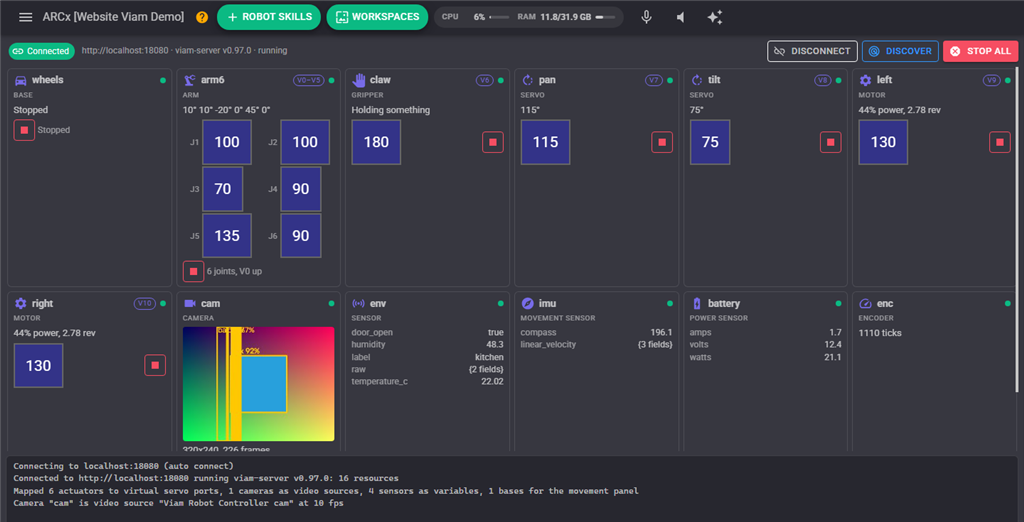
Task: Select arm6 J4 position box 90
Action: pyautogui.click(x=300, y=189)
